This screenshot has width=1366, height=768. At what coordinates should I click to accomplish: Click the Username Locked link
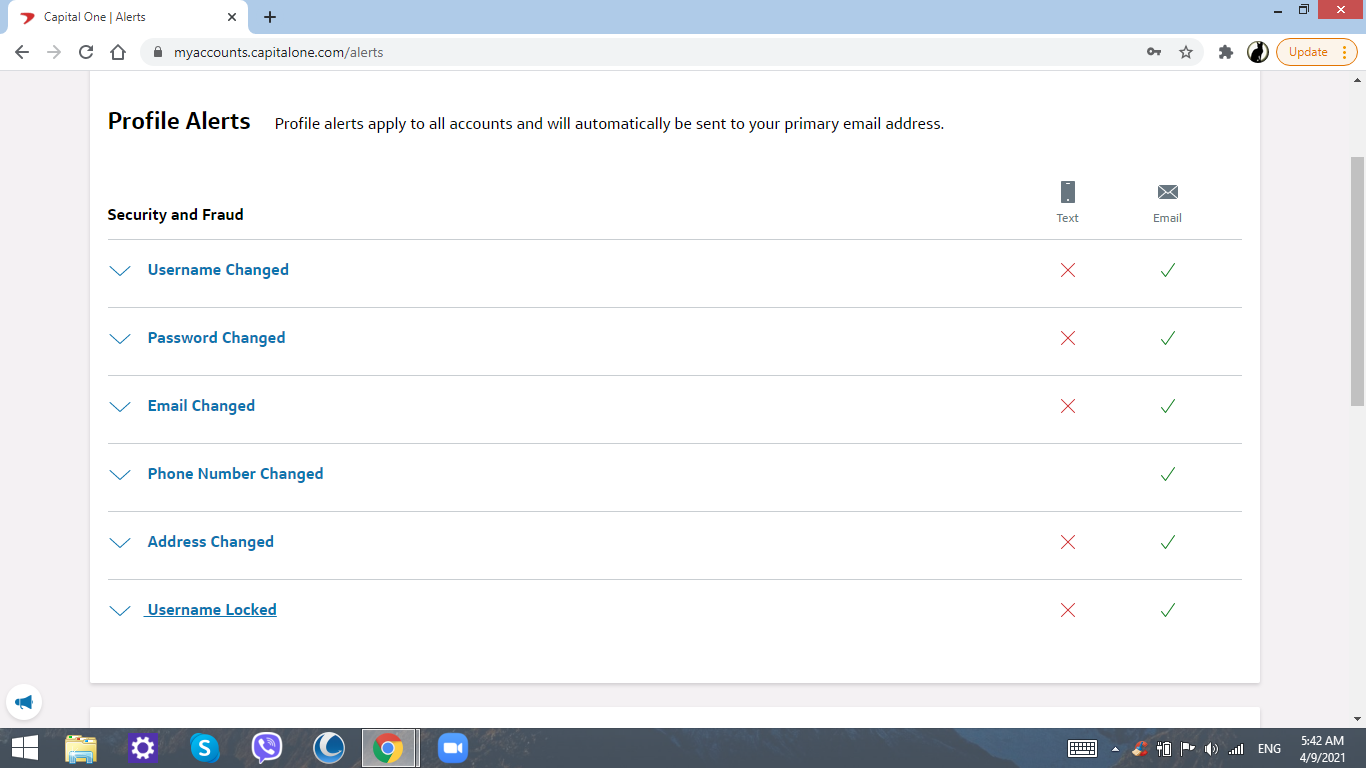tap(212, 610)
